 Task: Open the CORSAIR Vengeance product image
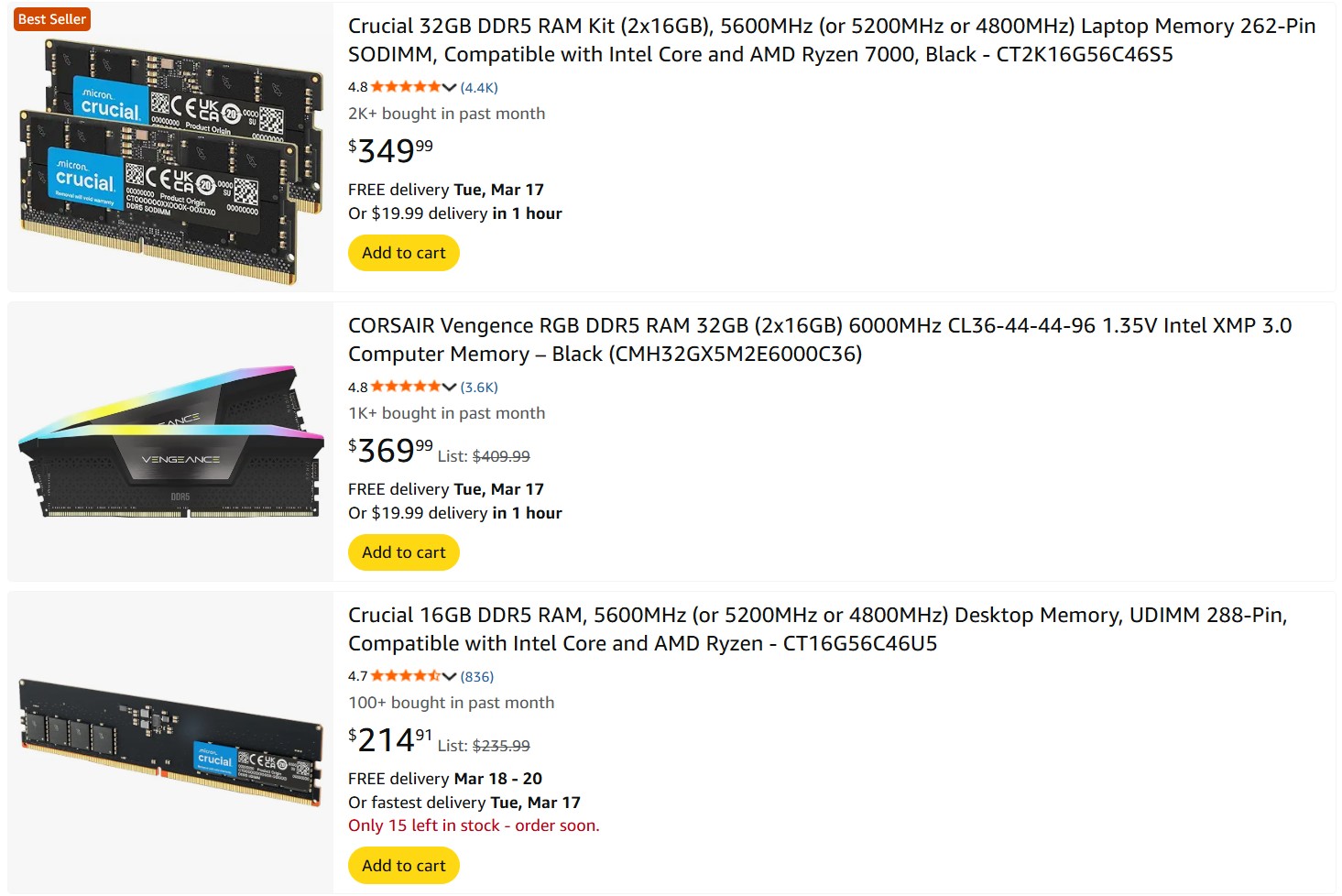(x=169, y=440)
